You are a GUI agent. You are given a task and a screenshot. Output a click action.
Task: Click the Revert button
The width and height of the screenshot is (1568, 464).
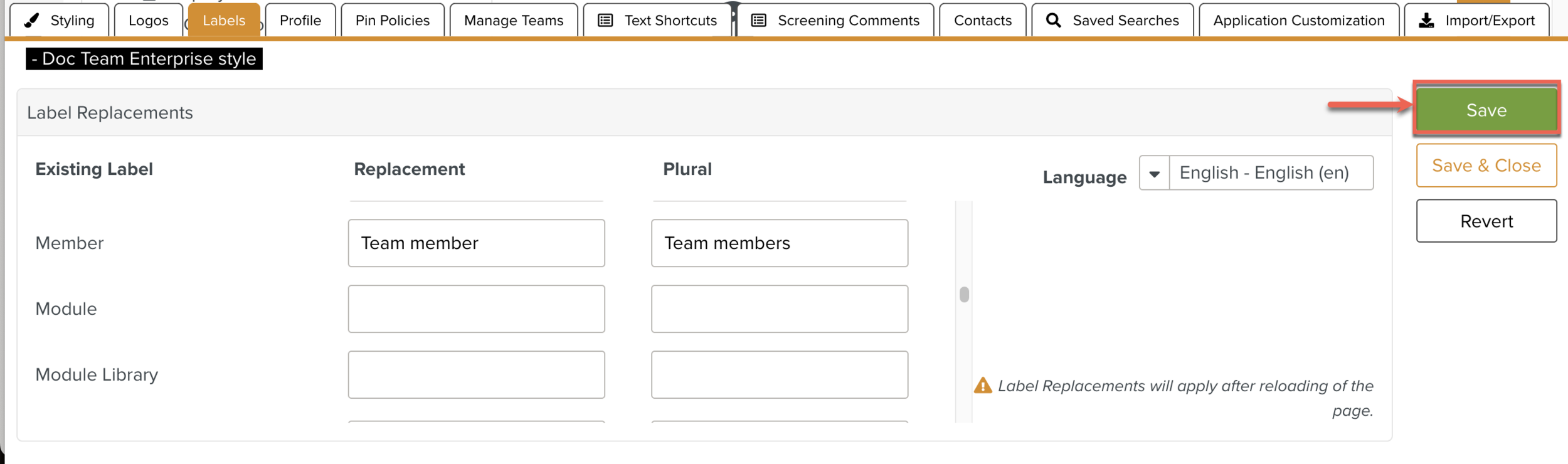coord(1486,221)
